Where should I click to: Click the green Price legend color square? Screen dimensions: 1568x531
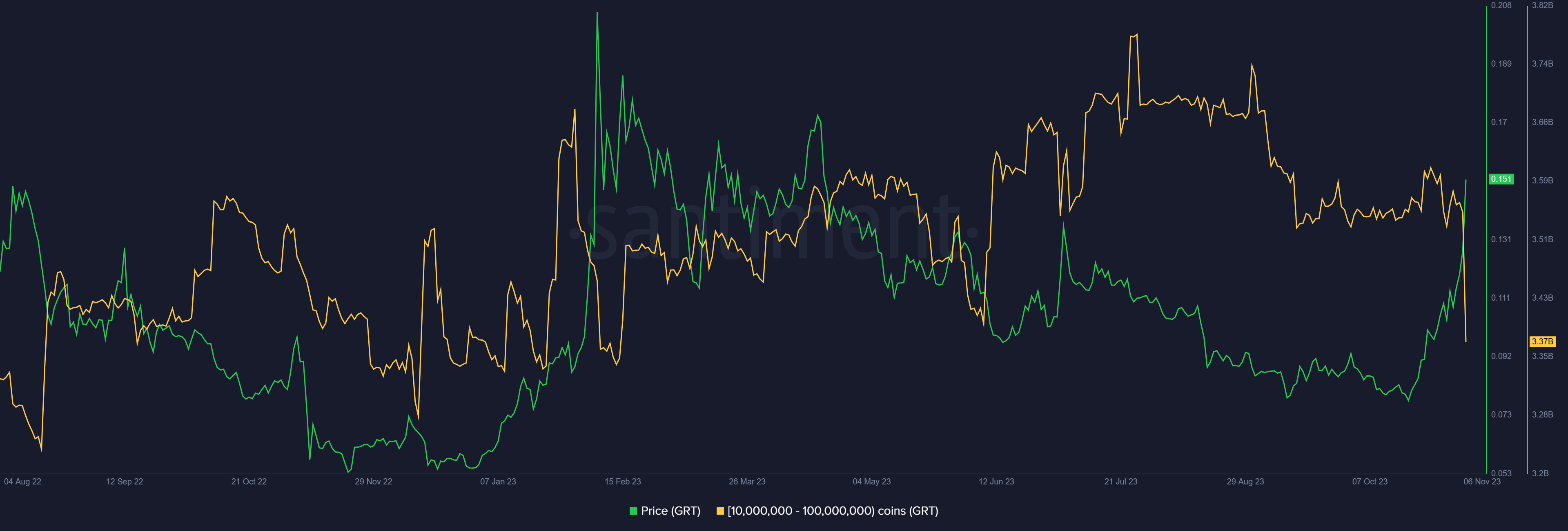coord(633,511)
